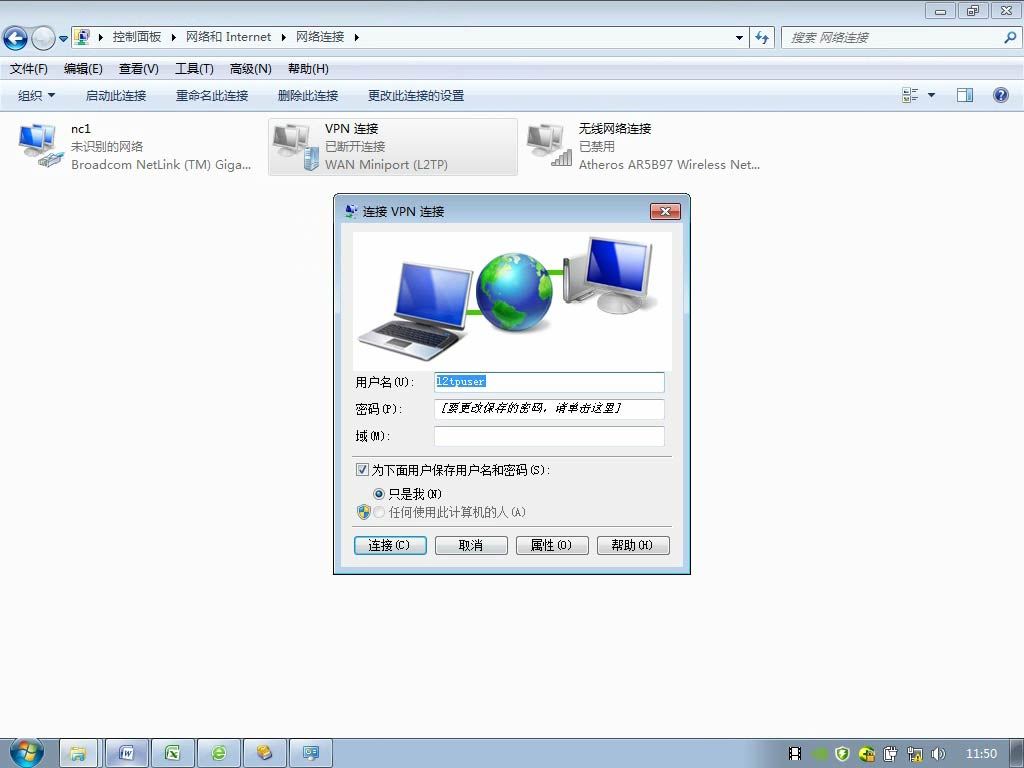
Task: Click the 用户名 input field
Action: click(x=549, y=382)
